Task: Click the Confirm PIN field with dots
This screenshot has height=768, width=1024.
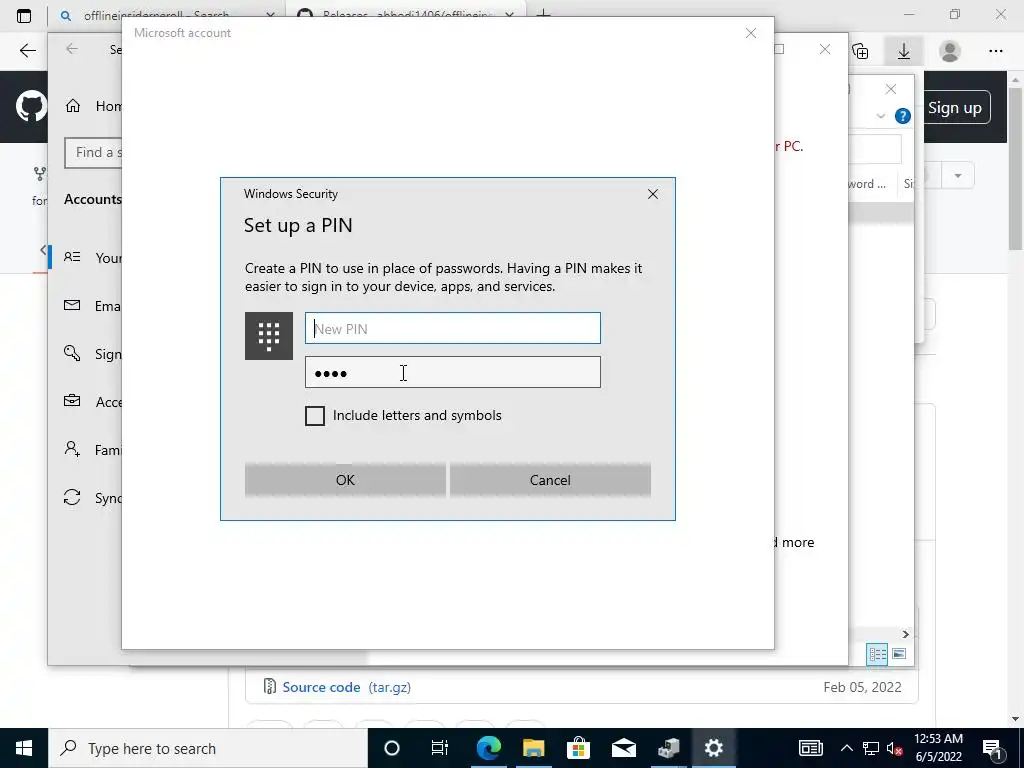Action: tap(453, 372)
